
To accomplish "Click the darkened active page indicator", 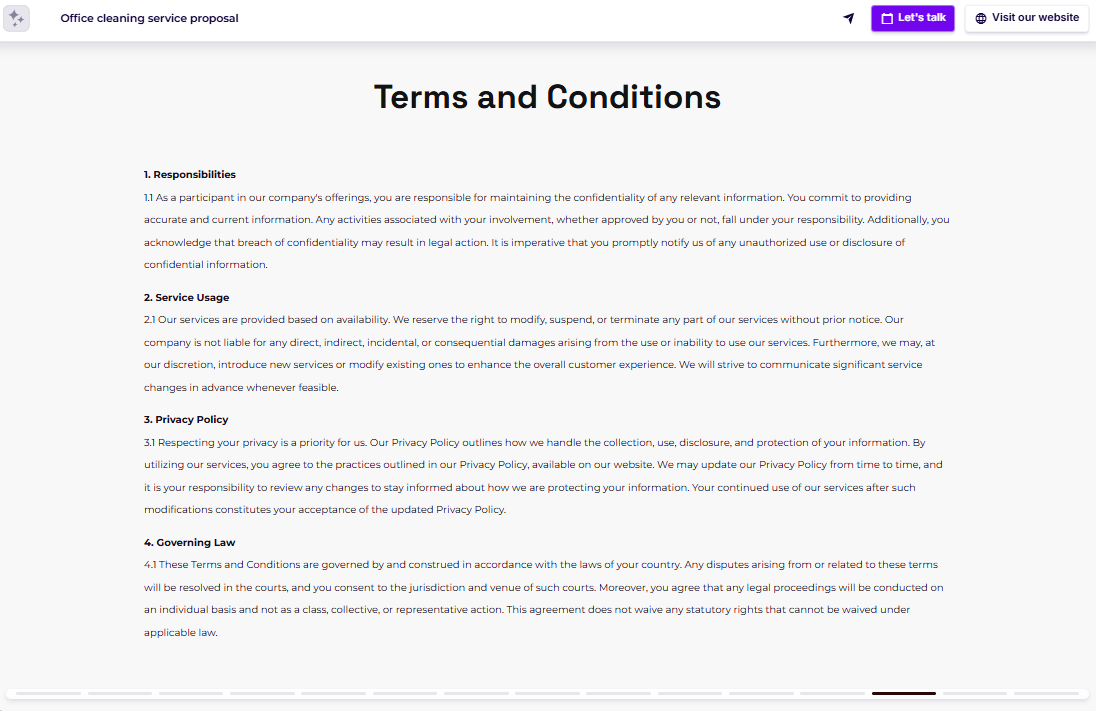I will [x=903, y=692].
